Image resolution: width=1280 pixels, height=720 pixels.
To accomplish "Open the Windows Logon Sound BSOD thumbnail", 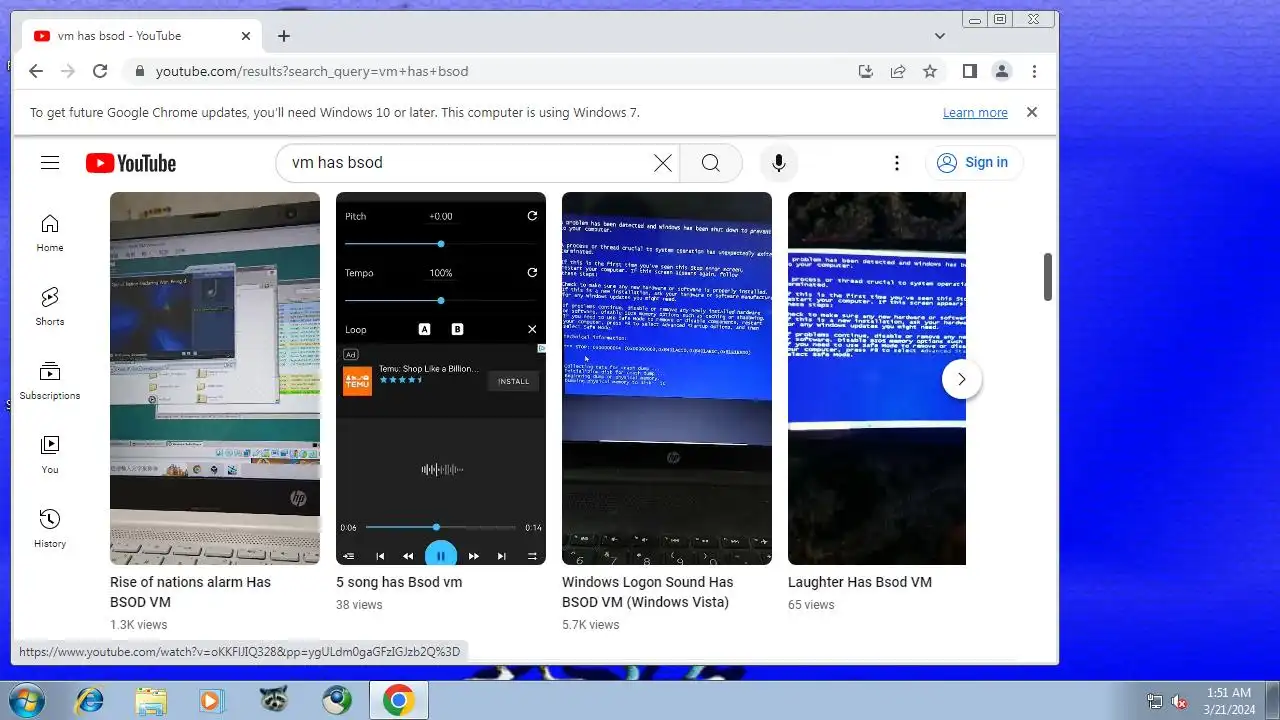I will [x=667, y=378].
